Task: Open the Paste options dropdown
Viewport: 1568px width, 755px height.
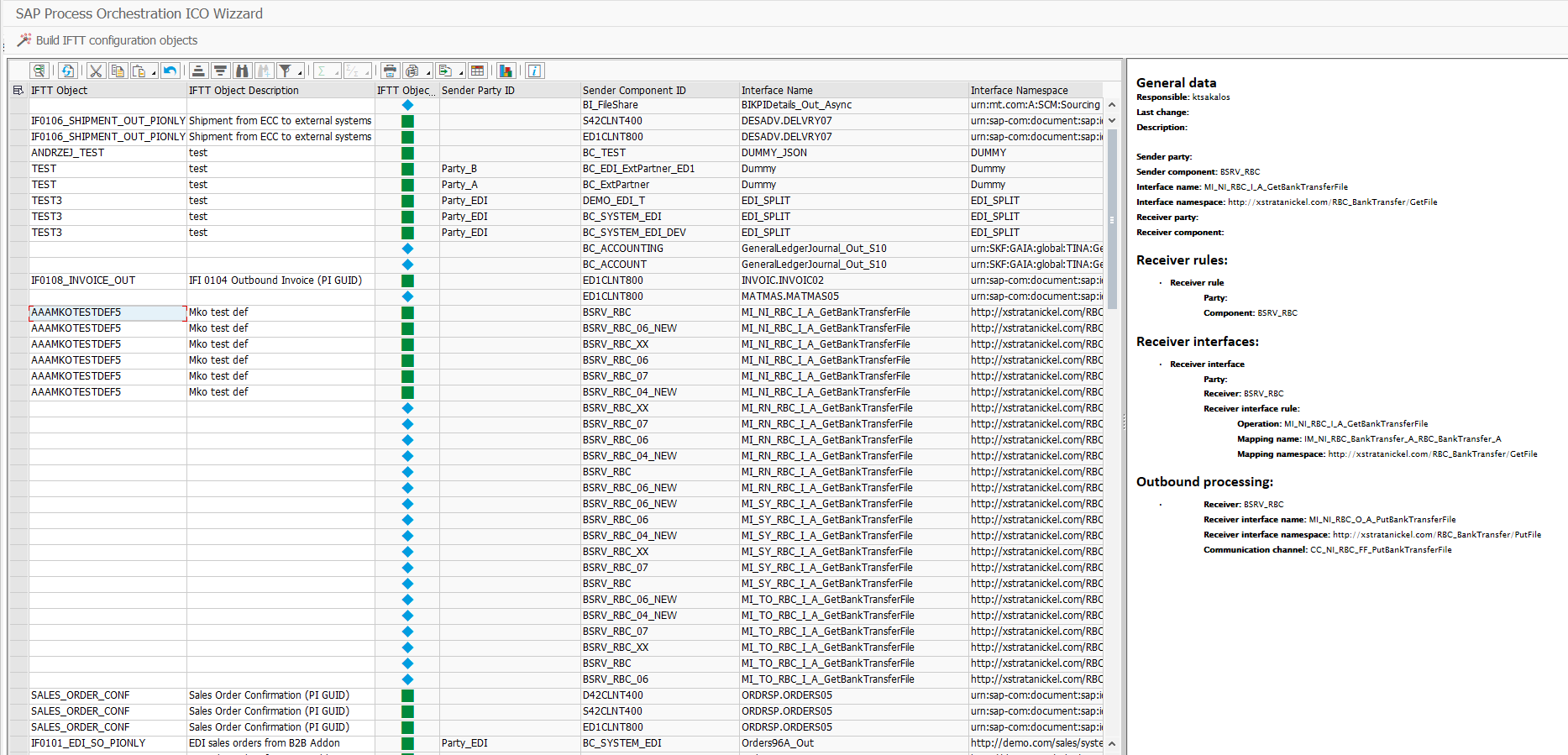Action: (x=153, y=73)
